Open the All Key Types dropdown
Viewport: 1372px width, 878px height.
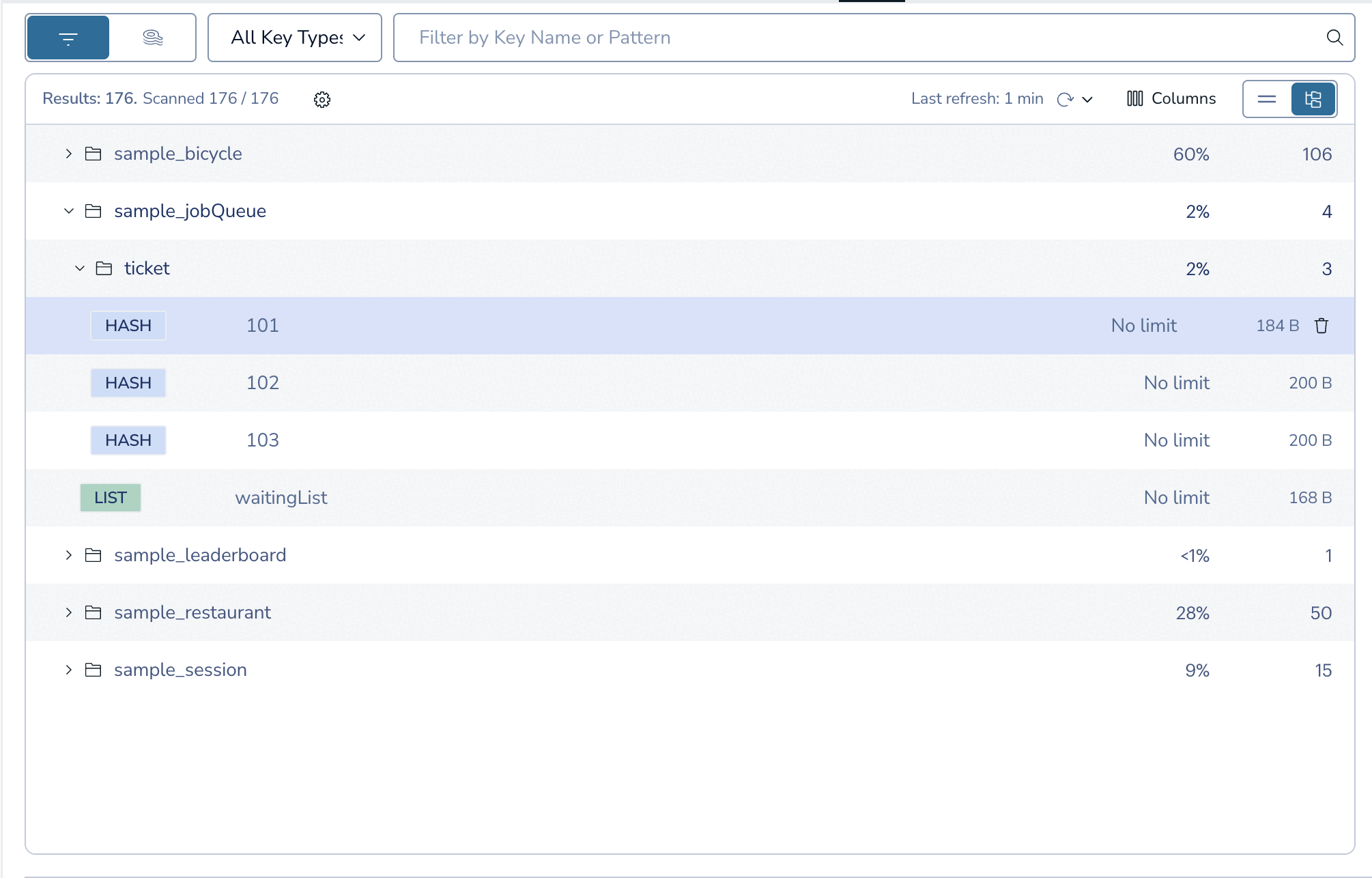295,38
